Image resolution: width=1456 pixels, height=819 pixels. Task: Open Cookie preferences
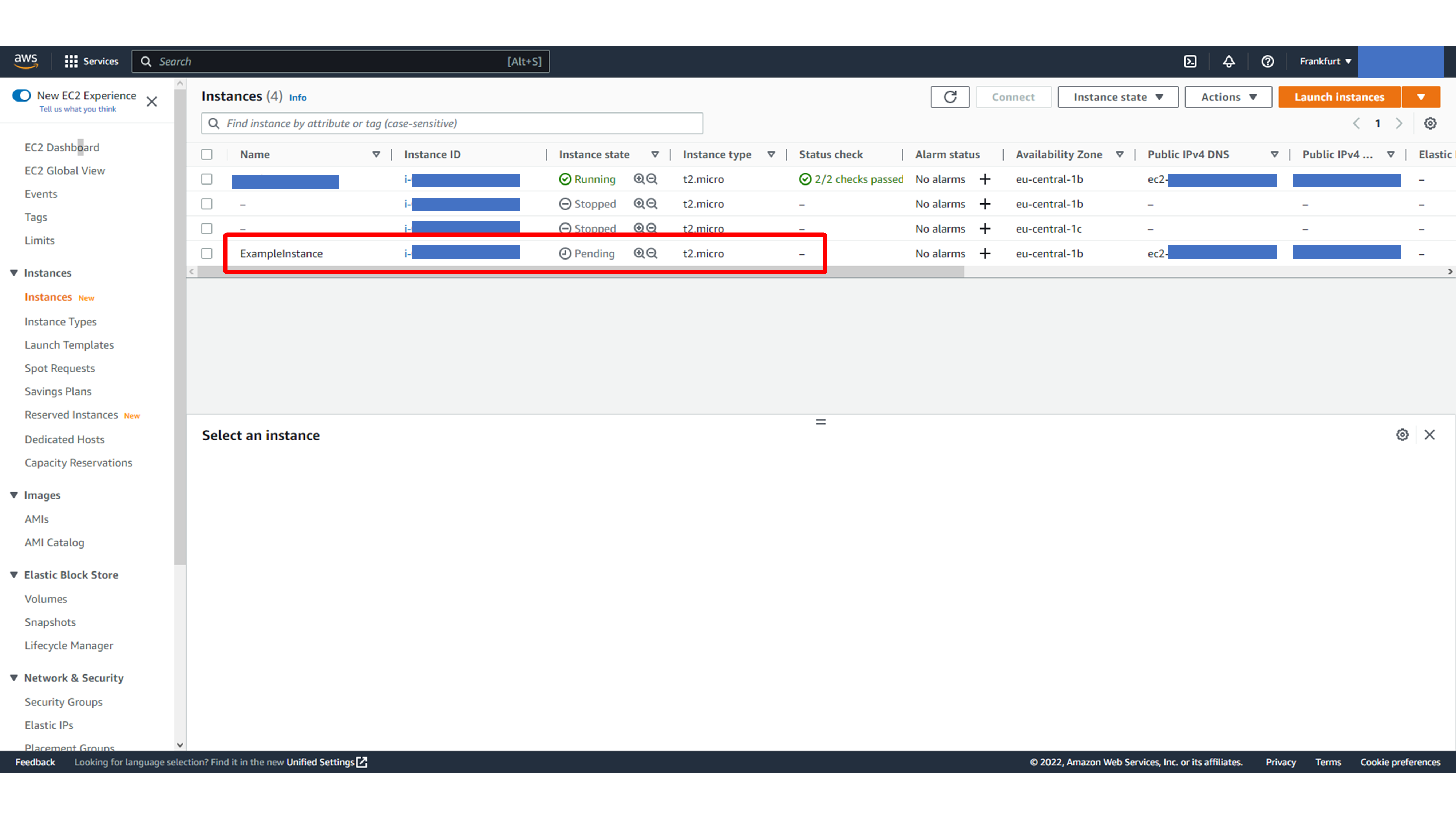tap(1400, 762)
